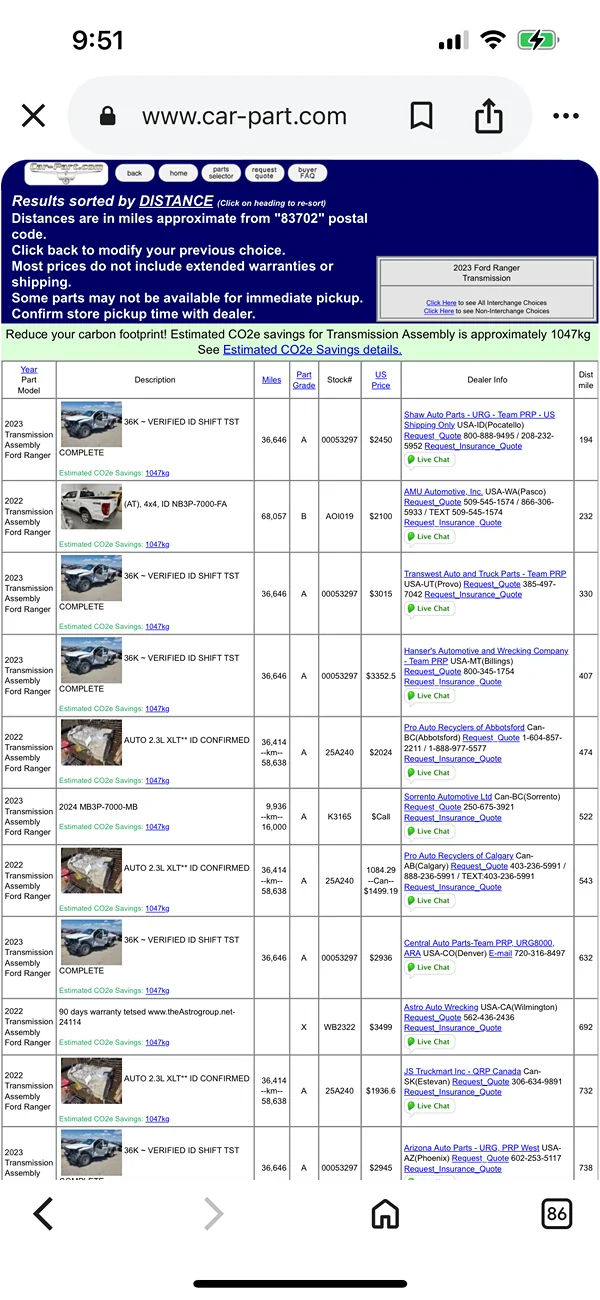This screenshot has height=1300, width=600.
Task: Open JS Truckmart Inc dealer link
Action: pos(462,1071)
